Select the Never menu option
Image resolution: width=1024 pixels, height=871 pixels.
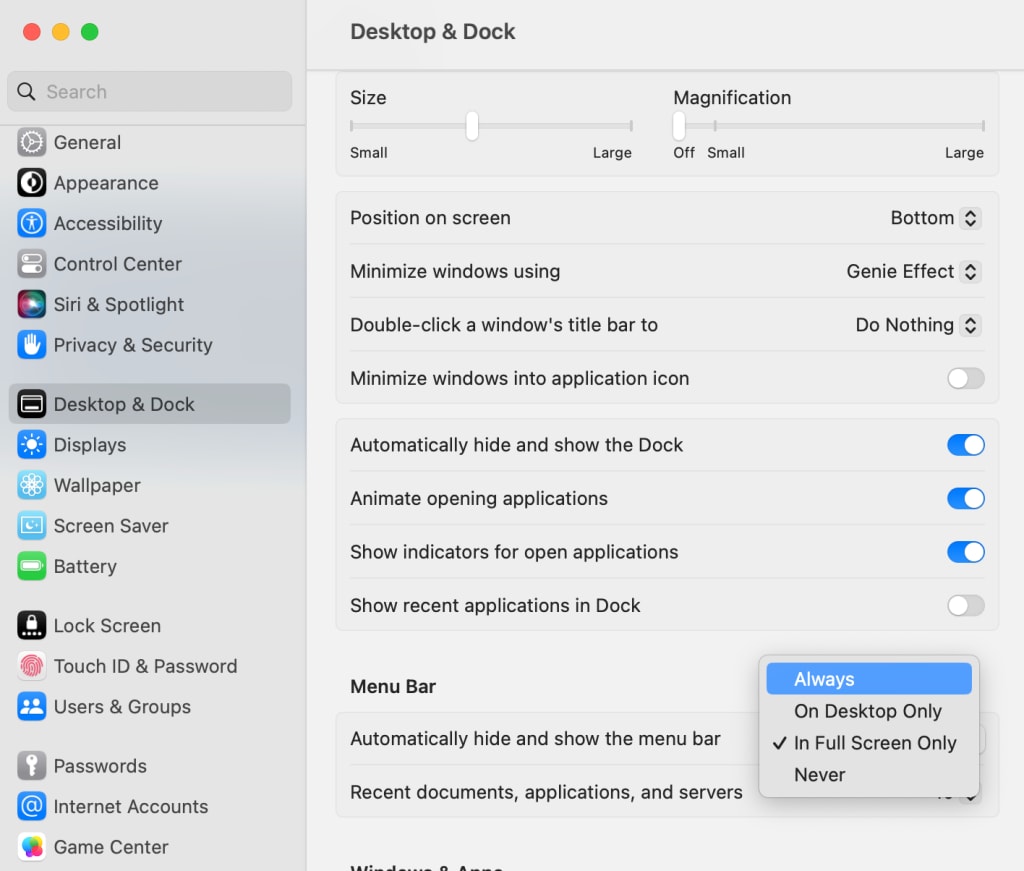820,775
